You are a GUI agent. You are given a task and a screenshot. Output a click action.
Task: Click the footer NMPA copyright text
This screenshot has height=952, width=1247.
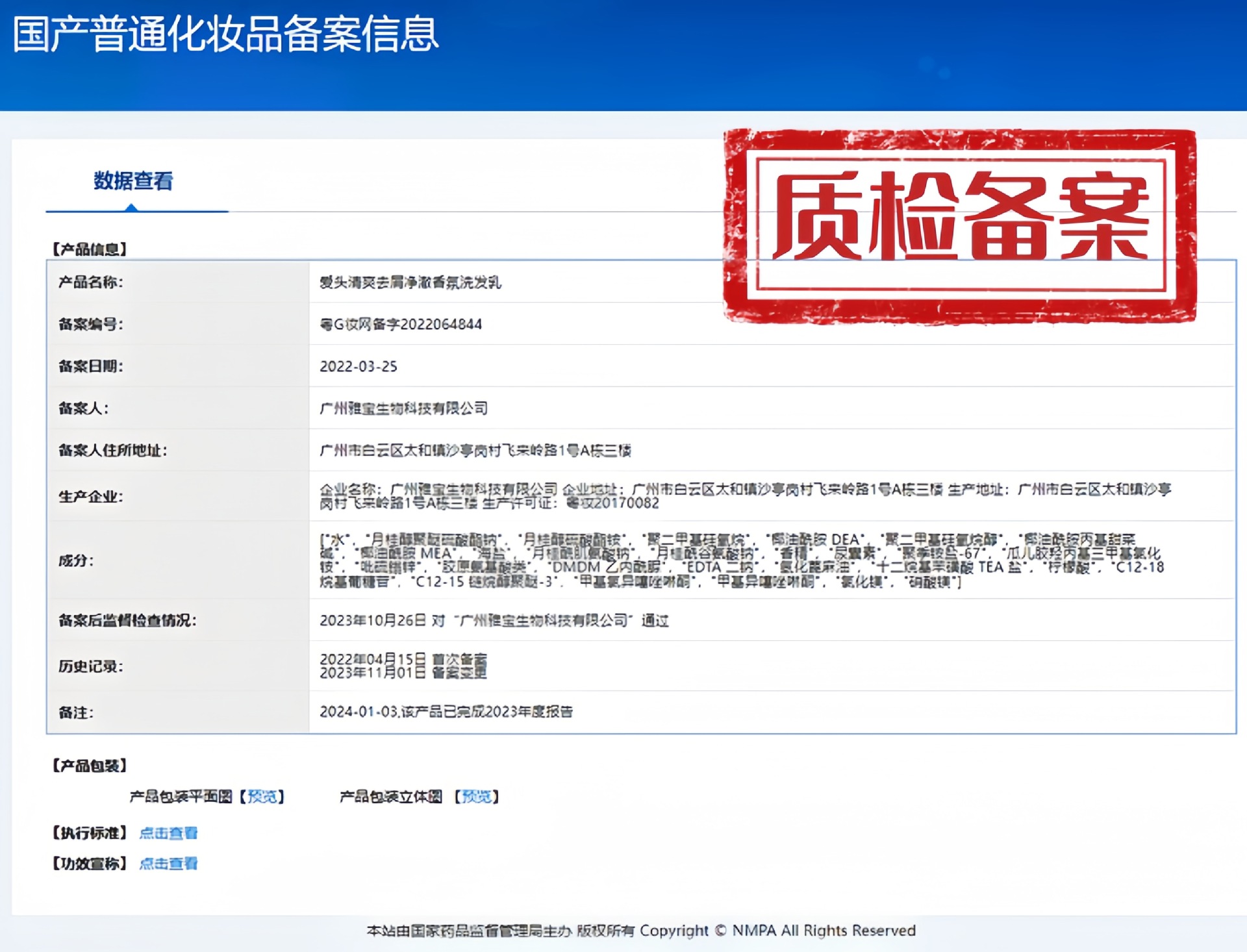tap(641, 930)
